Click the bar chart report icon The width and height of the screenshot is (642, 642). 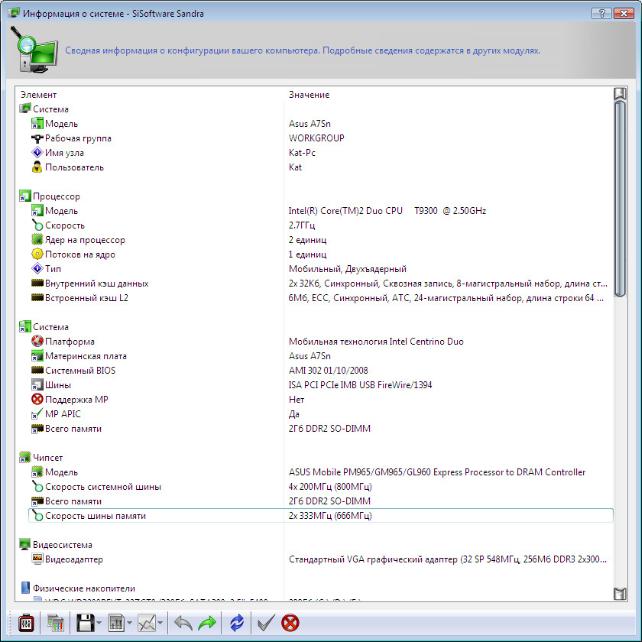[x=116, y=623]
